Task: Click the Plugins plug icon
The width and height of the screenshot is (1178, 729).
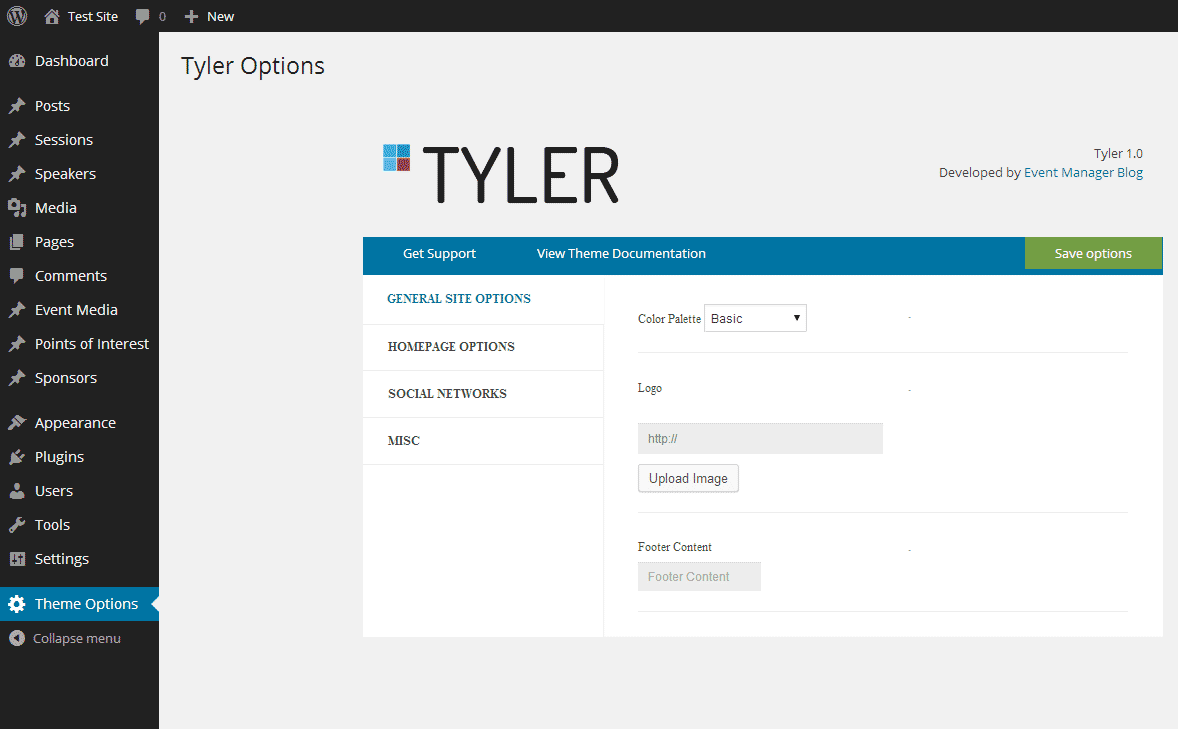Action: 17,457
